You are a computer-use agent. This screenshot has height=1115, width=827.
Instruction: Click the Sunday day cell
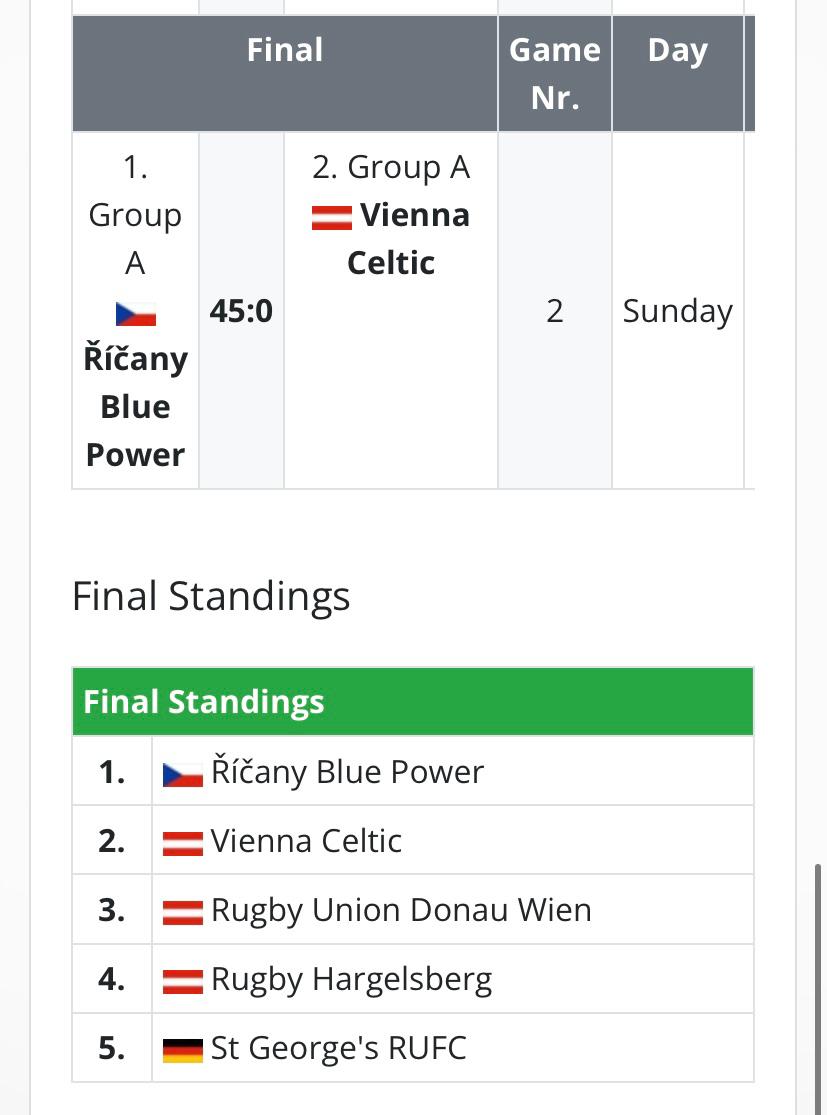(x=678, y=311)
